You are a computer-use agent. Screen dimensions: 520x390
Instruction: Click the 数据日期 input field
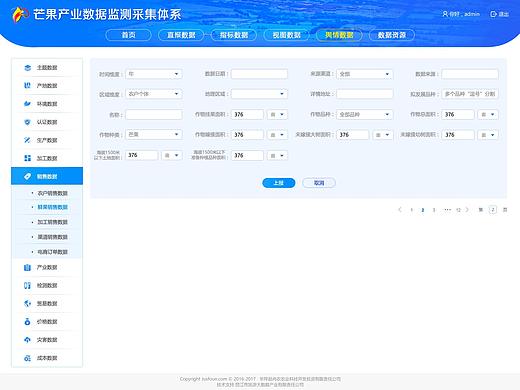pyautogui.click(x=259, y=74)
